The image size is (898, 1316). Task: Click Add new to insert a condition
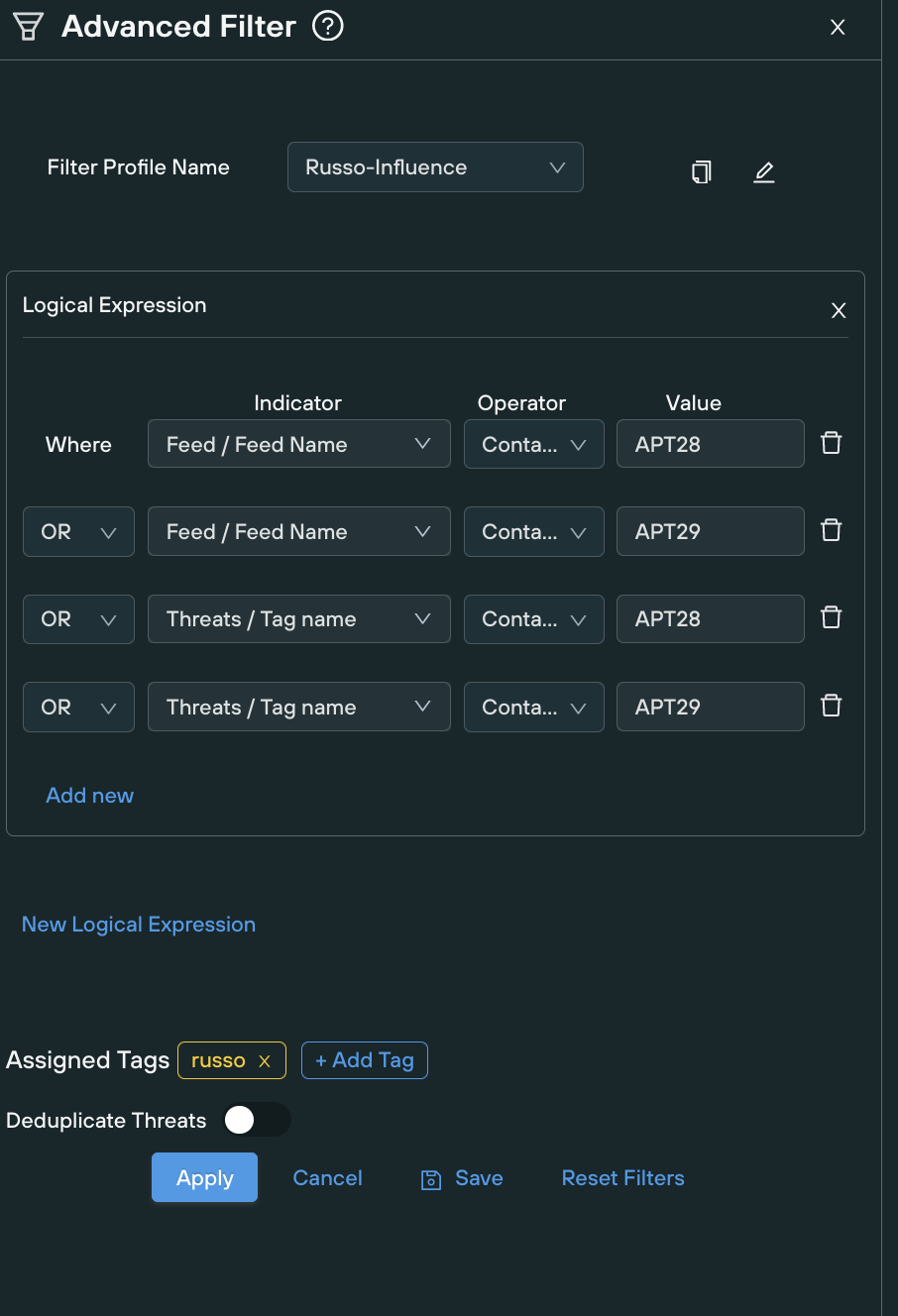coord(89,795)
